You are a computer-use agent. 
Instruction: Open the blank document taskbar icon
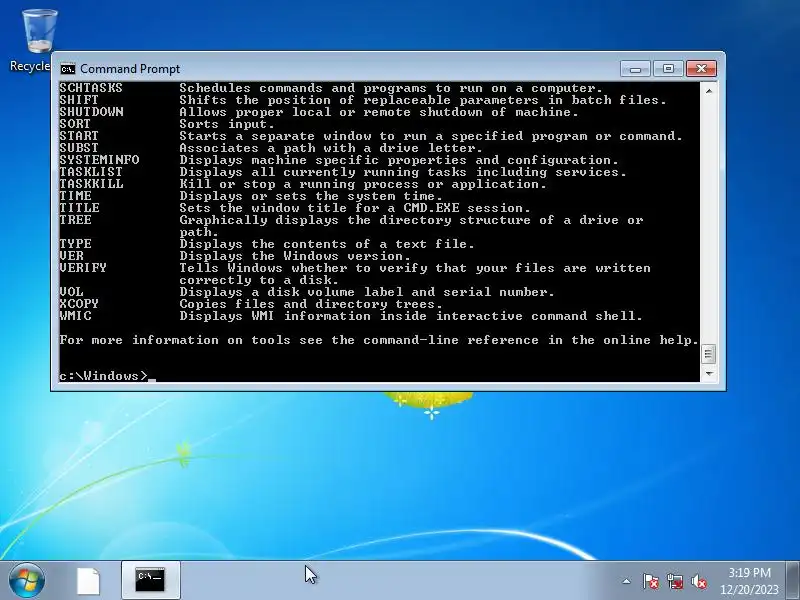88,581
